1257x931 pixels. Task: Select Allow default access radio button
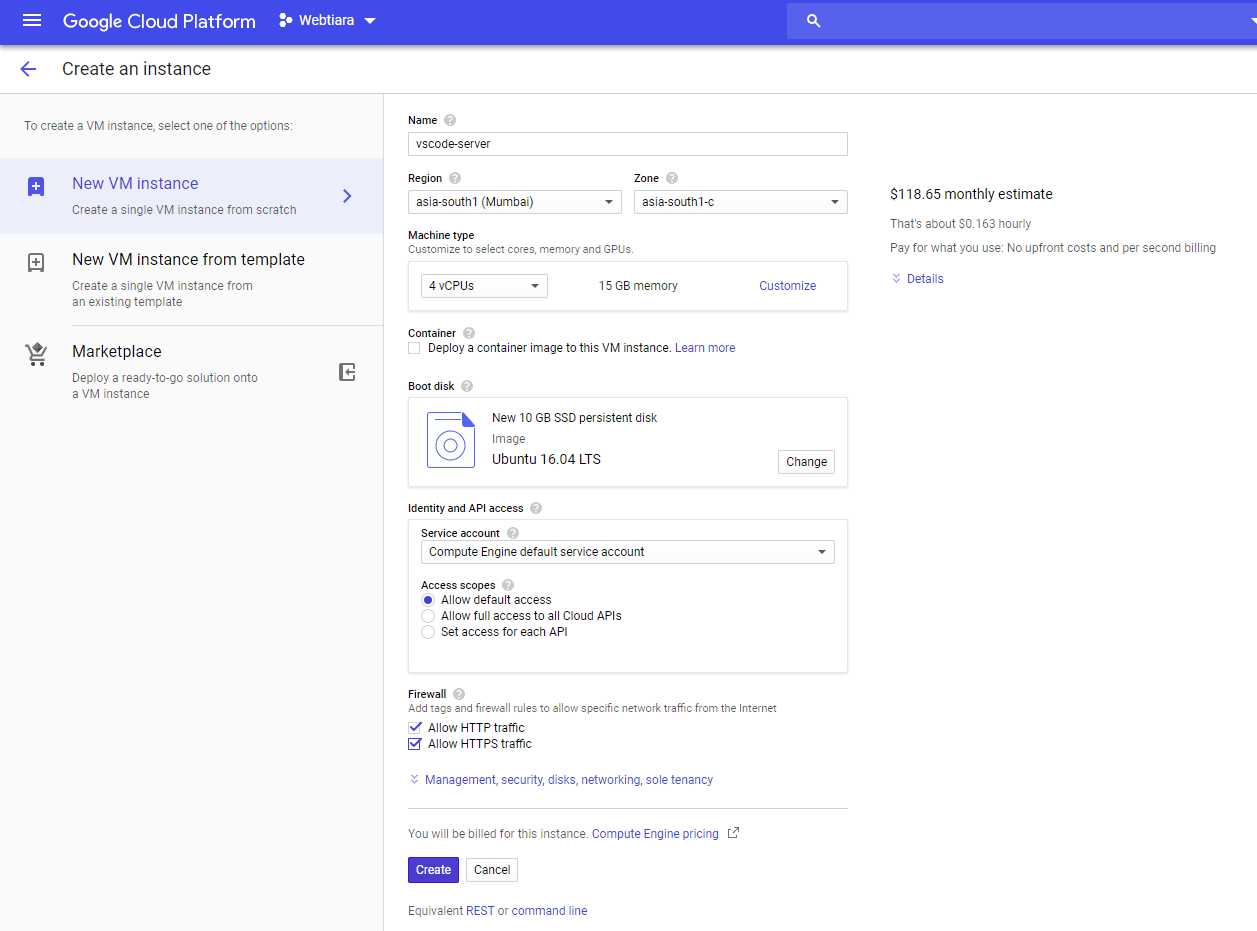click(x=428, y=600)
